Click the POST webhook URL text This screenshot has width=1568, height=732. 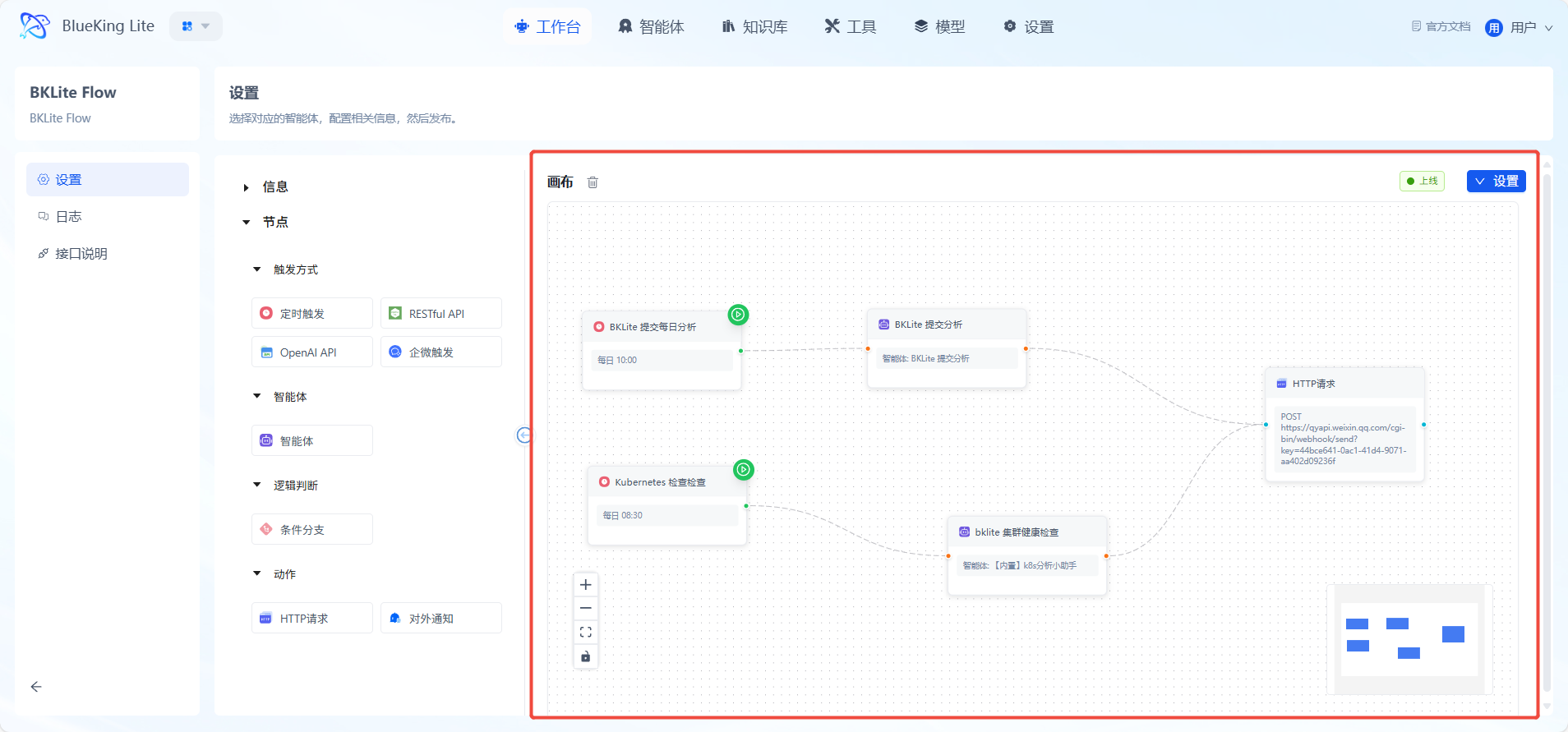coord(1344,439)
